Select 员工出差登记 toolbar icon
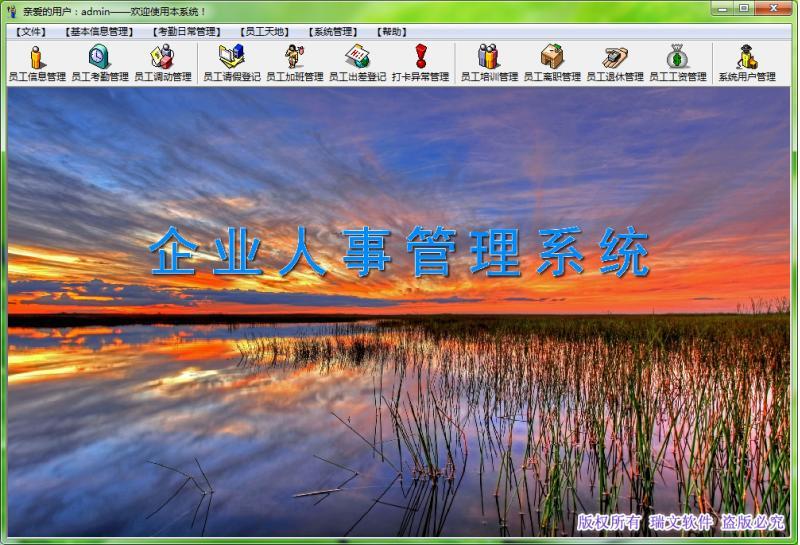The image size is (800, 545). click(x=358, y=63)
